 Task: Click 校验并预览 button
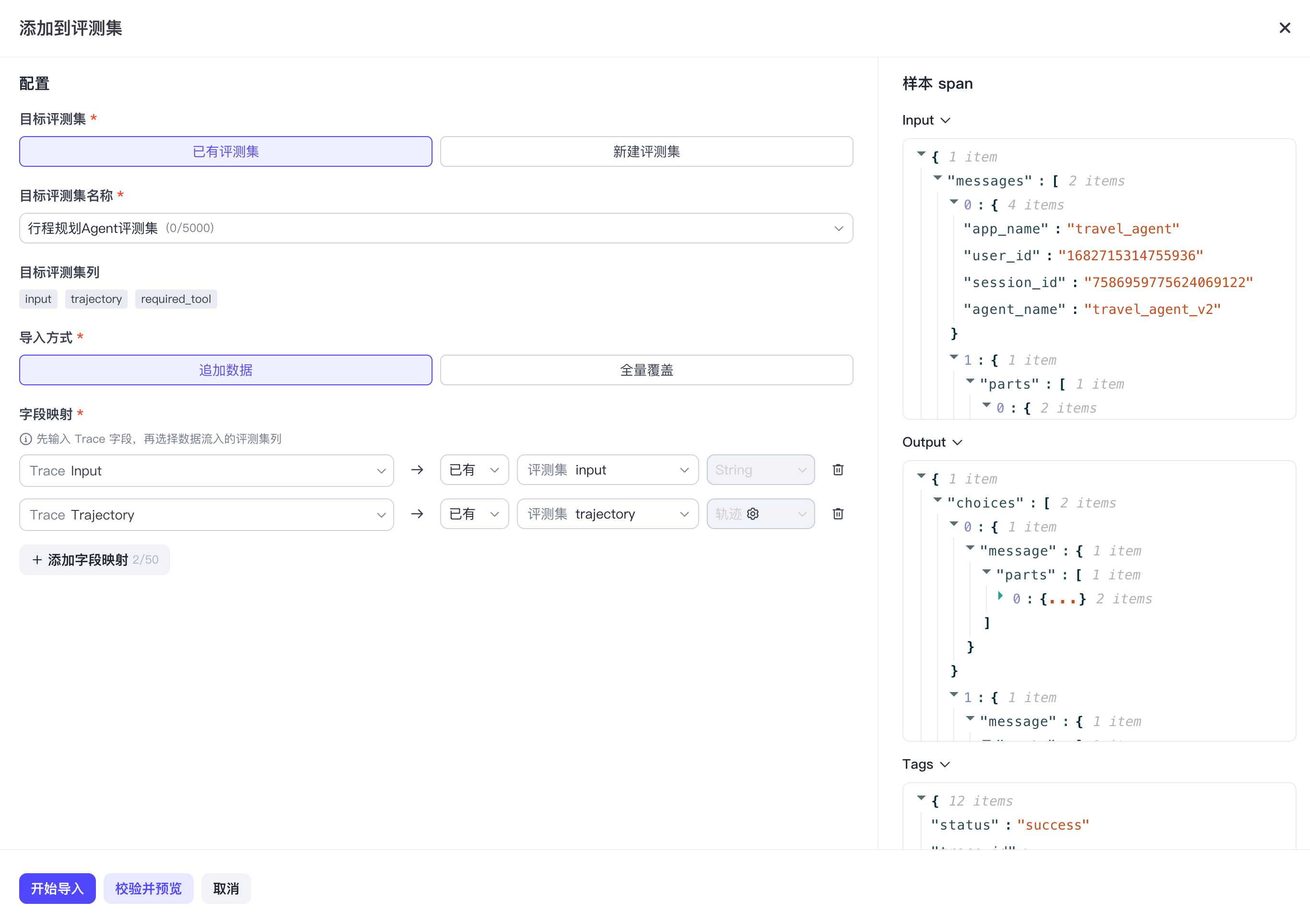(148, 888)
